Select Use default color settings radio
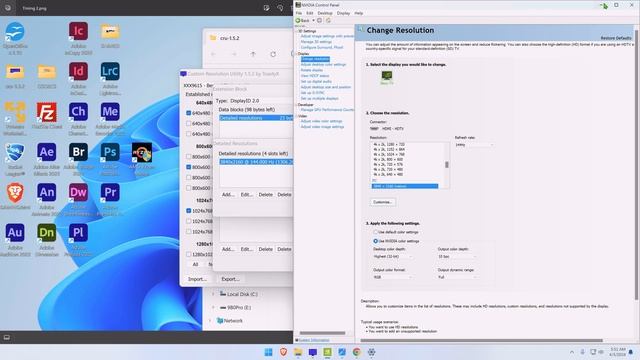This screenshot has height=360, width=640. pyautogui.click(x=376, y=232)
